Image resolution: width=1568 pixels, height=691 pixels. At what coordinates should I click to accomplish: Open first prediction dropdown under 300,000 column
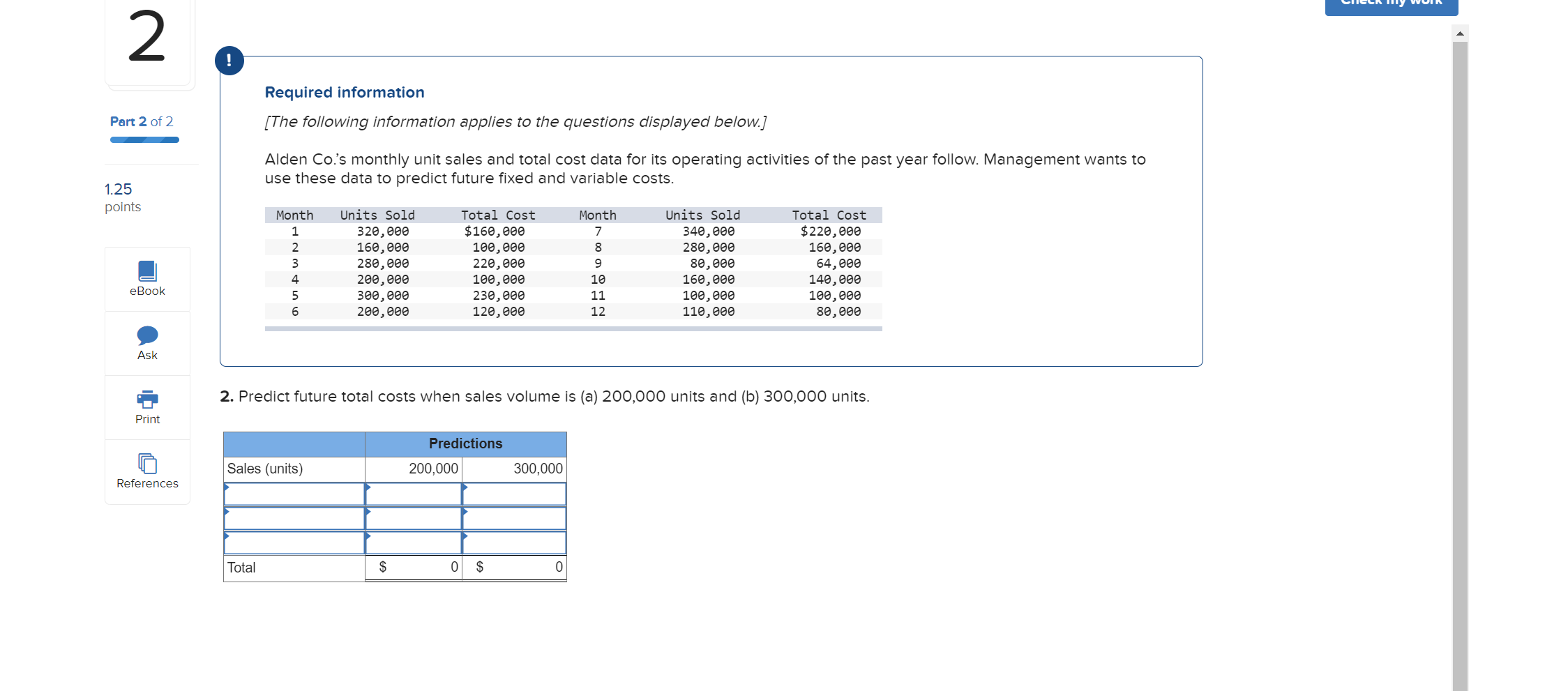[x=514, y=494]
